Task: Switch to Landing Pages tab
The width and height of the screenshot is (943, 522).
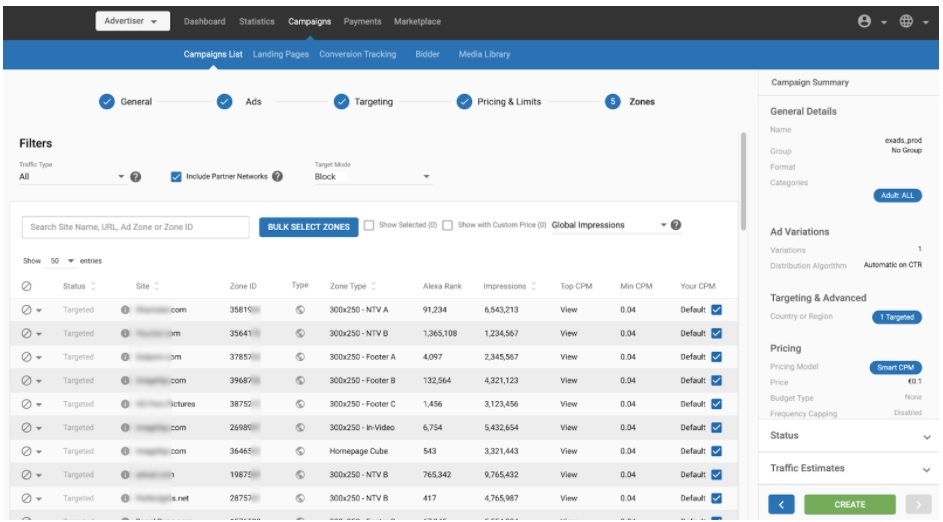Action: pyautogui.click(x=281, y=54)
